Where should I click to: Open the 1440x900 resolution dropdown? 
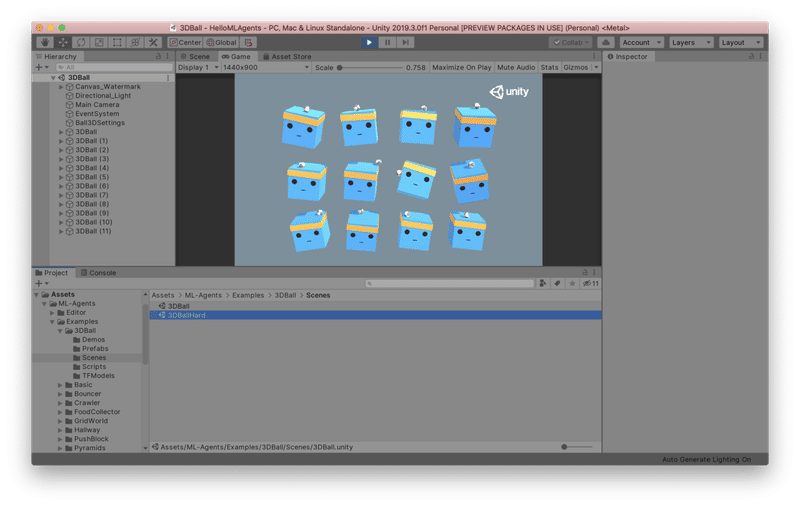(266, 67)
